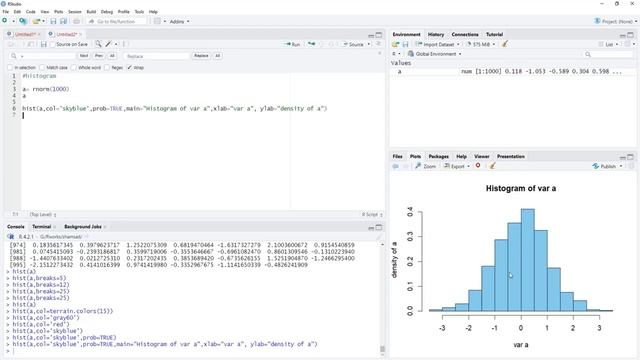
Task: Switch to the History tab
Action: coord(436,35)
